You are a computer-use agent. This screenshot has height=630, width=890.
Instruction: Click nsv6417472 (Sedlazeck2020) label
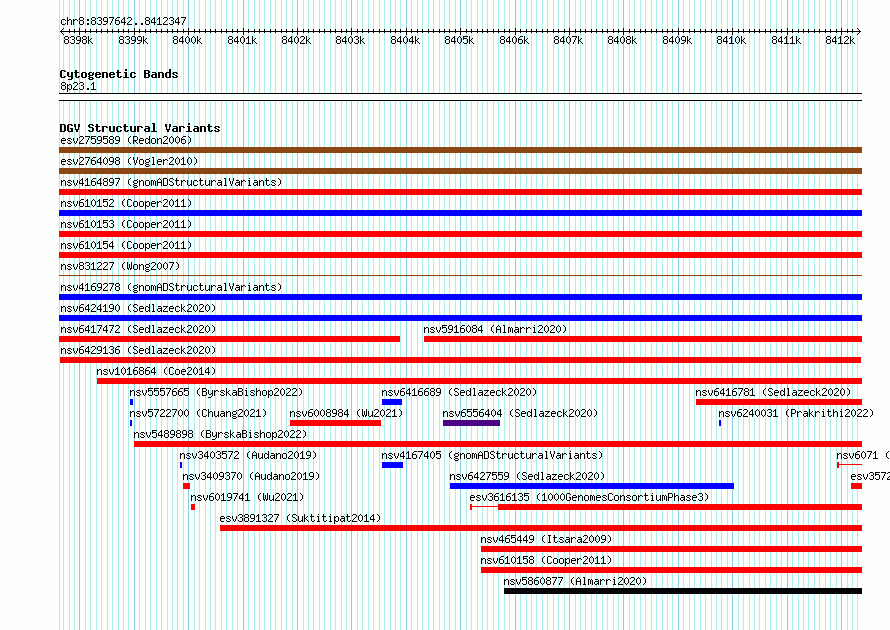tap(138, 329)
